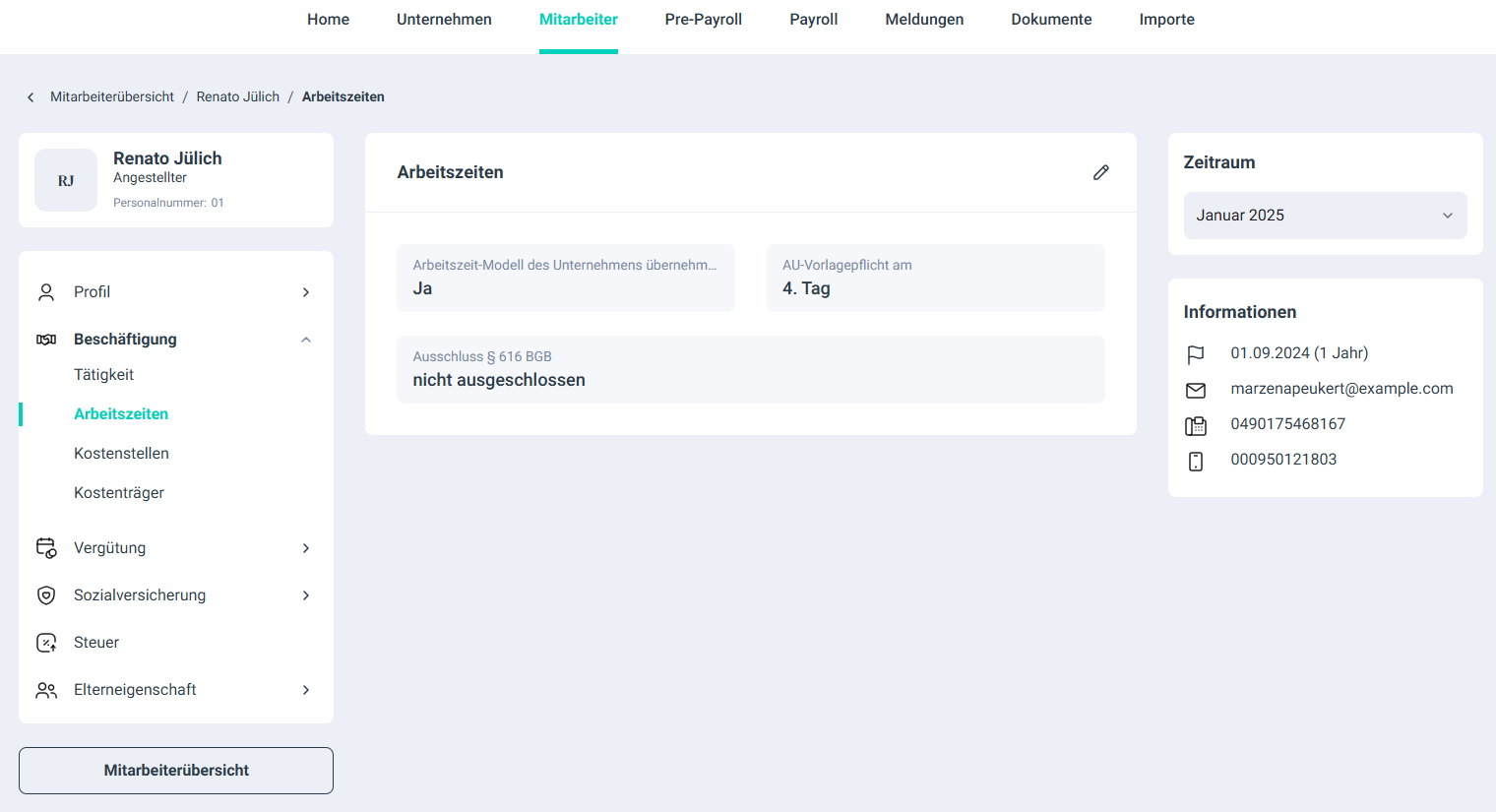Click the Sozialversicherung shield icon

point(46,595)
